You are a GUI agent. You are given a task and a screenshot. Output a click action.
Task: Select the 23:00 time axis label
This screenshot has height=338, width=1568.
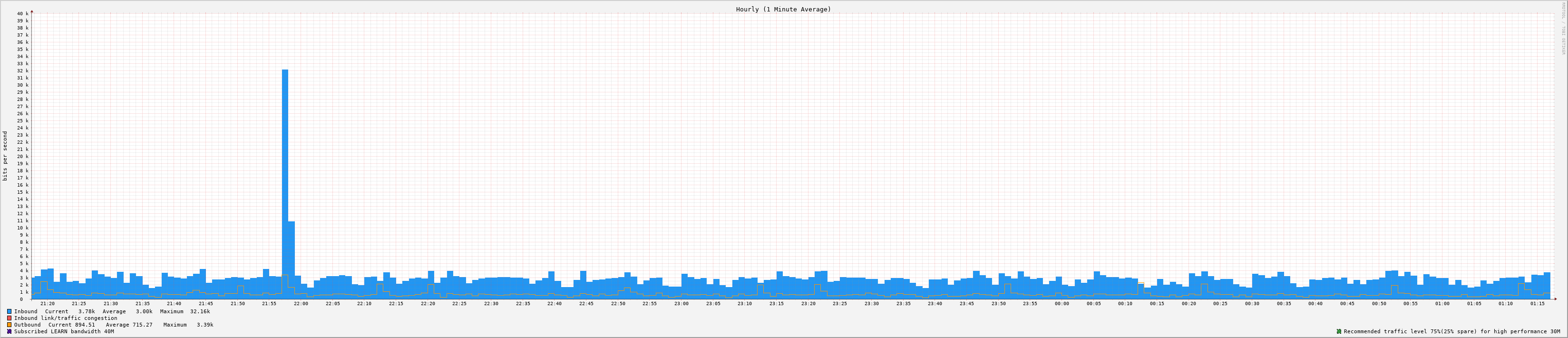tap(681, 303)
